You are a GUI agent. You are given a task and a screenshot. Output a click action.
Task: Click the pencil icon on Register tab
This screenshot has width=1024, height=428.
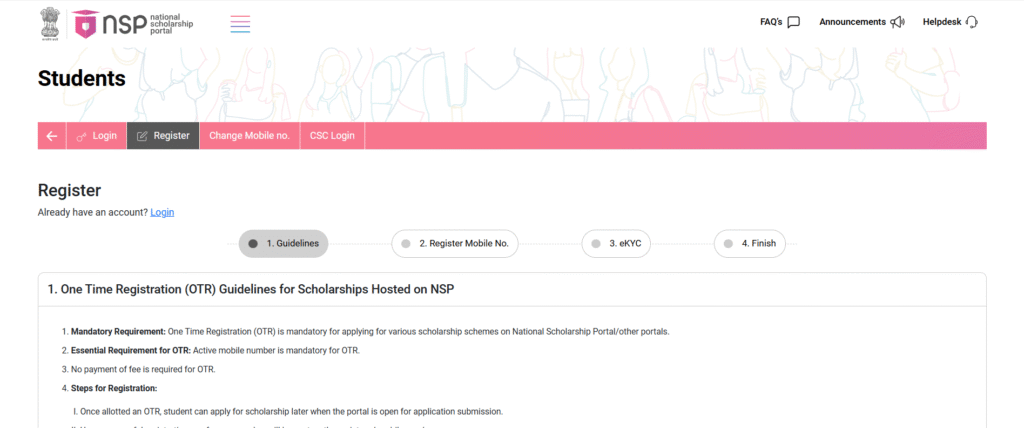142,137
